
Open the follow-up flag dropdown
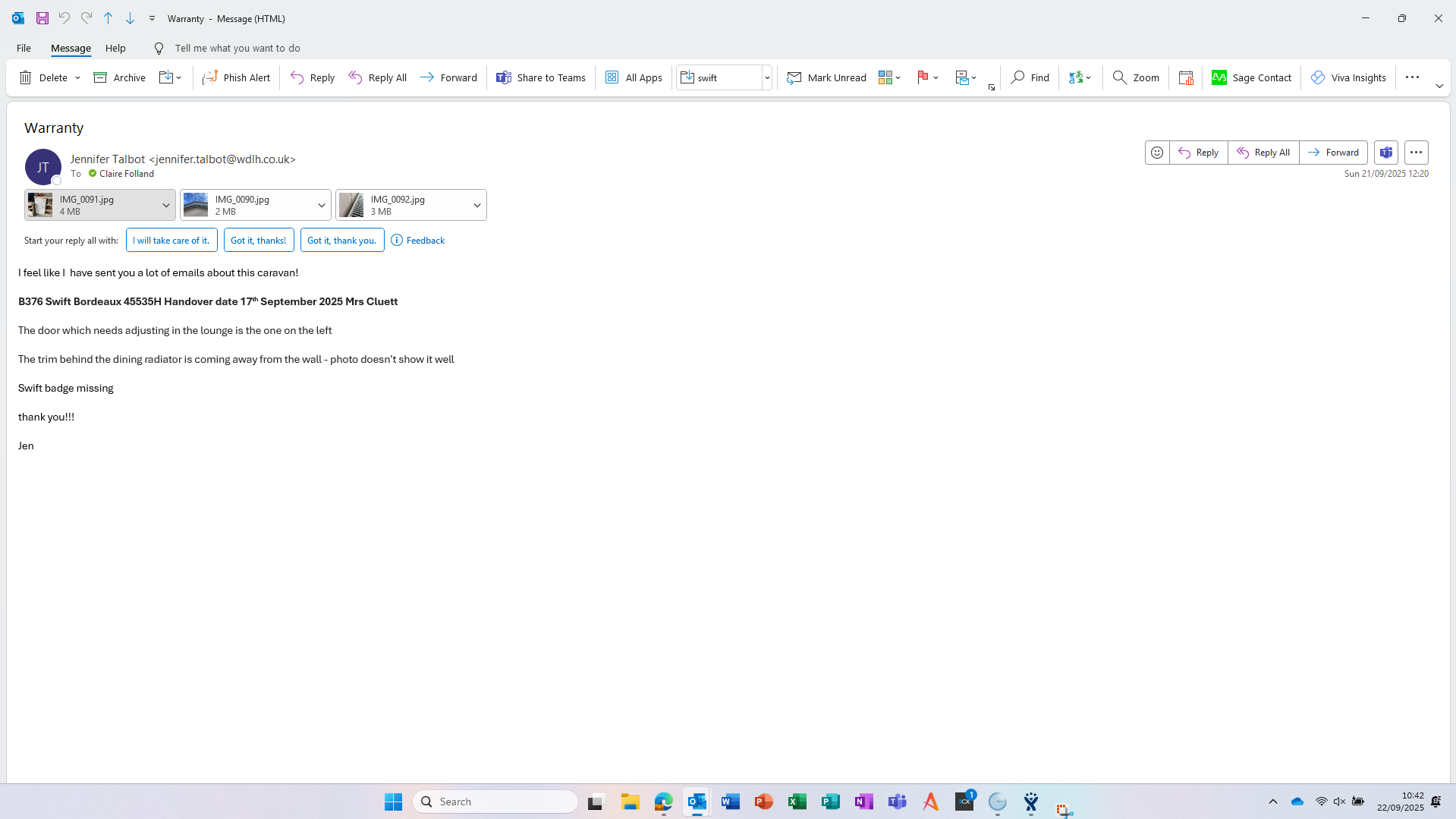pos(936,77)
